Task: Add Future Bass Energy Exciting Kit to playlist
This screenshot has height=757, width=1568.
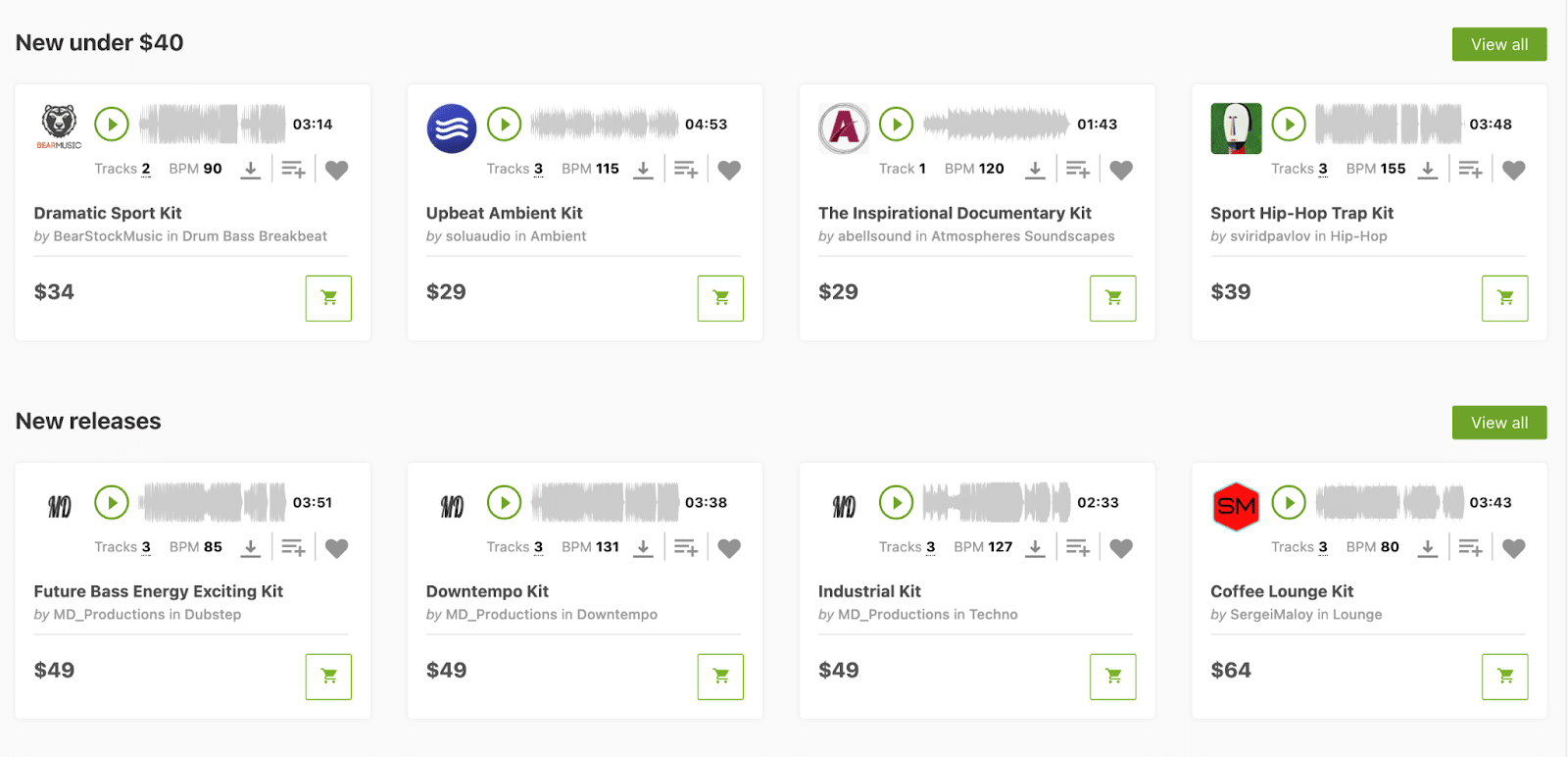Action: tap(293, 548)
